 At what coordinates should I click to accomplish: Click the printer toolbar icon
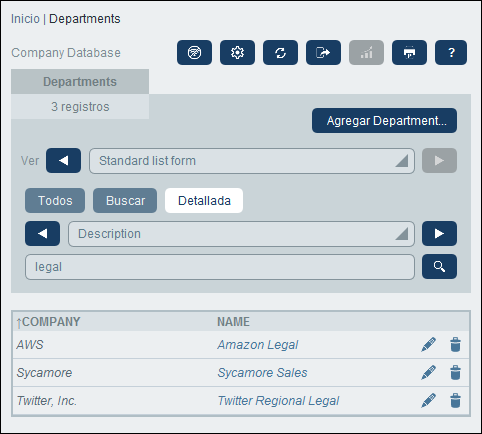tap(409, 53)
